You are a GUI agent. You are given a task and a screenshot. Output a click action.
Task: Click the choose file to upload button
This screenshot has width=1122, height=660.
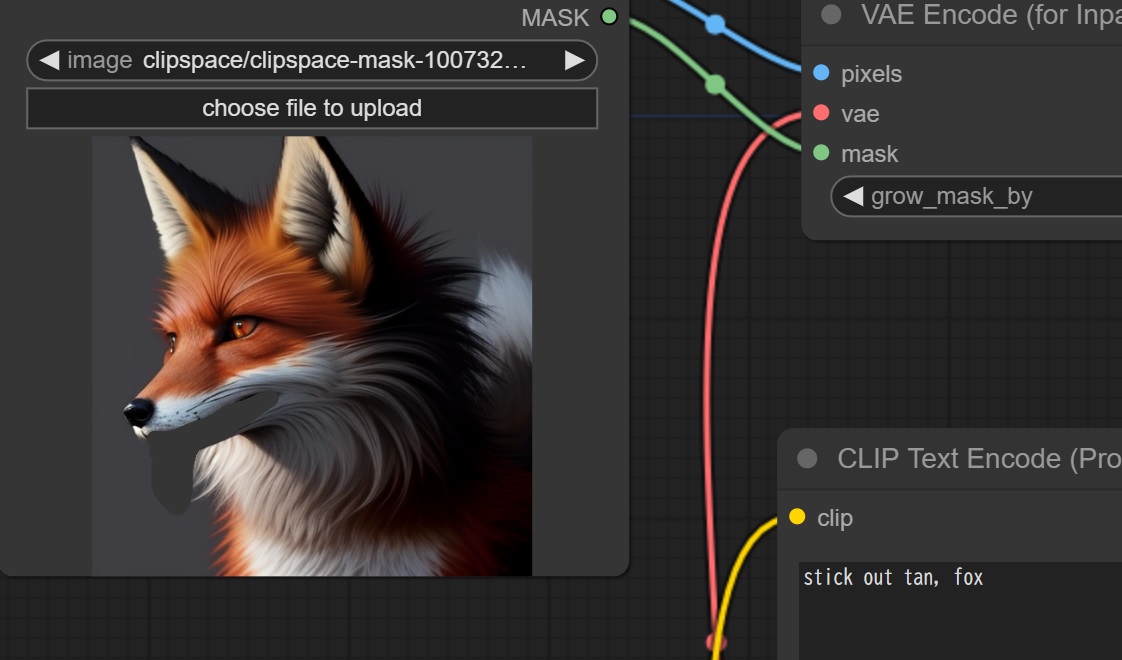pyautogui.click(x=311, y=107)
